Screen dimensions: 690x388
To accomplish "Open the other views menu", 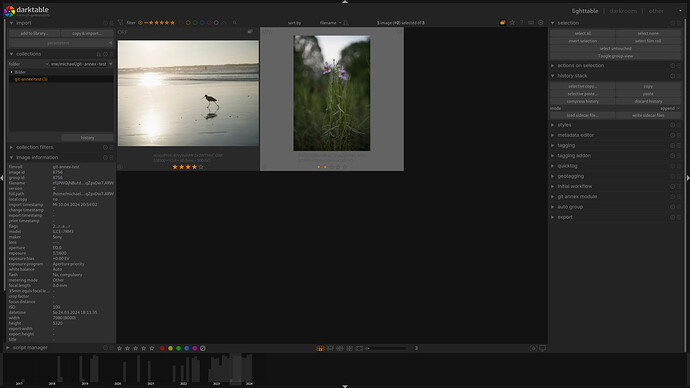I will pos(656,11).
